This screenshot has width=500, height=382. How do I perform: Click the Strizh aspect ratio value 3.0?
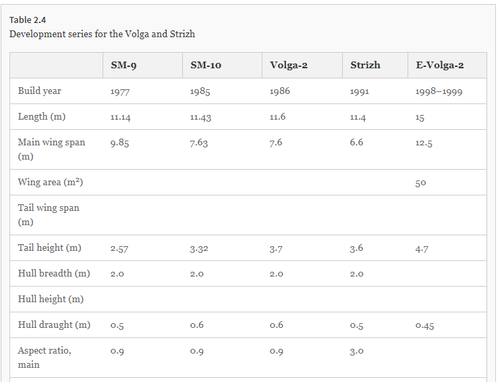click(x=357, y=351)
